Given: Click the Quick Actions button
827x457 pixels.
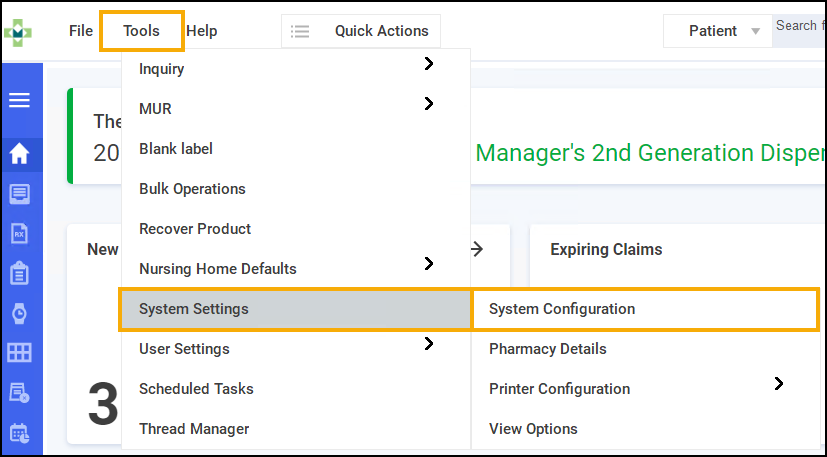Looking at the screenshot, I should pos(361,31).
